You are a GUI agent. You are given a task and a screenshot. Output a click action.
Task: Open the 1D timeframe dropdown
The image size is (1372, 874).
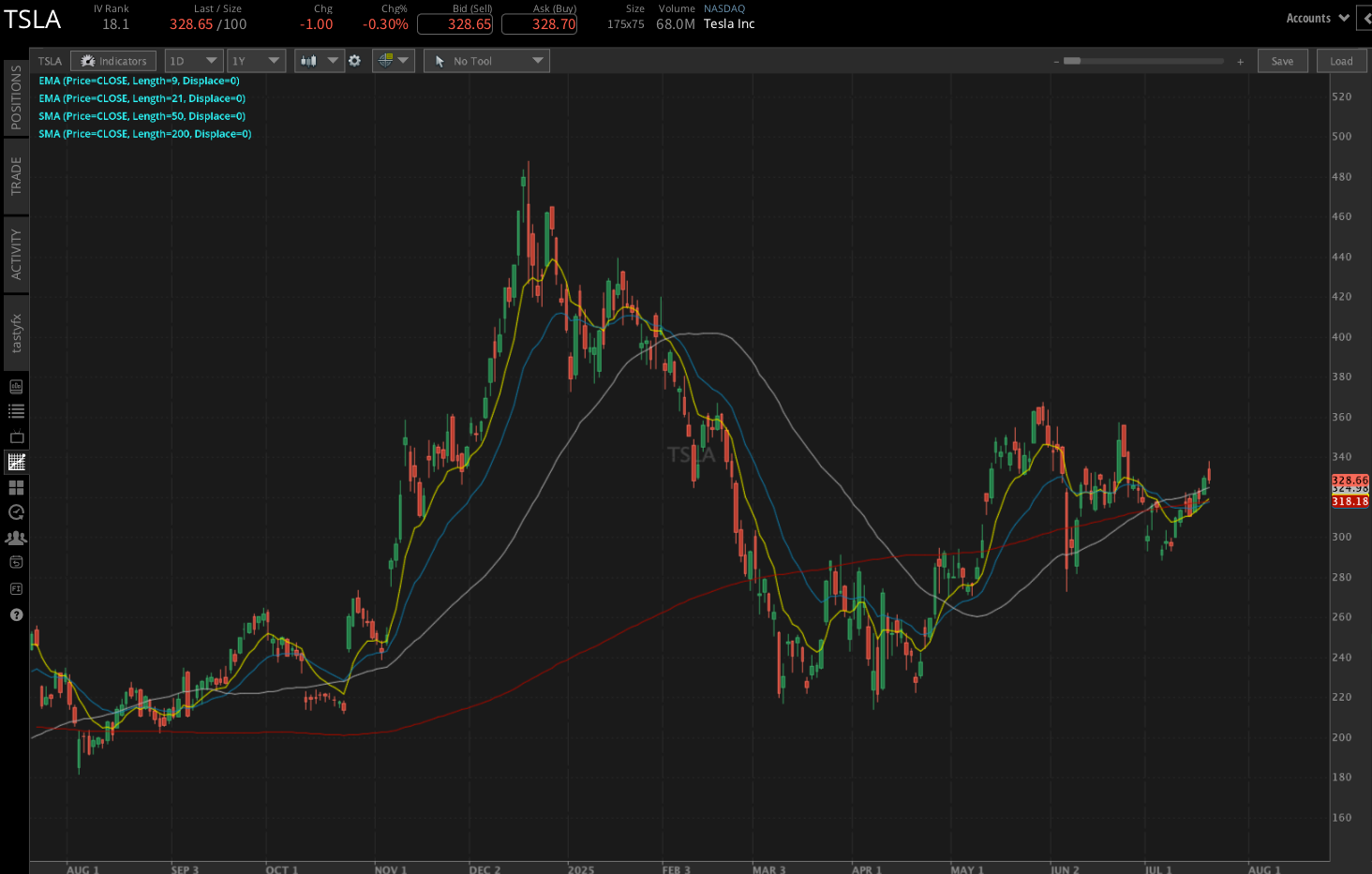[193, 60]
